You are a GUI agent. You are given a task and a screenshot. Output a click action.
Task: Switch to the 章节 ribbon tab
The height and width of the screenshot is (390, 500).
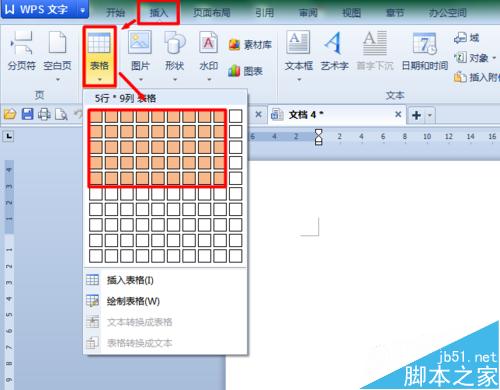point(395,13)
